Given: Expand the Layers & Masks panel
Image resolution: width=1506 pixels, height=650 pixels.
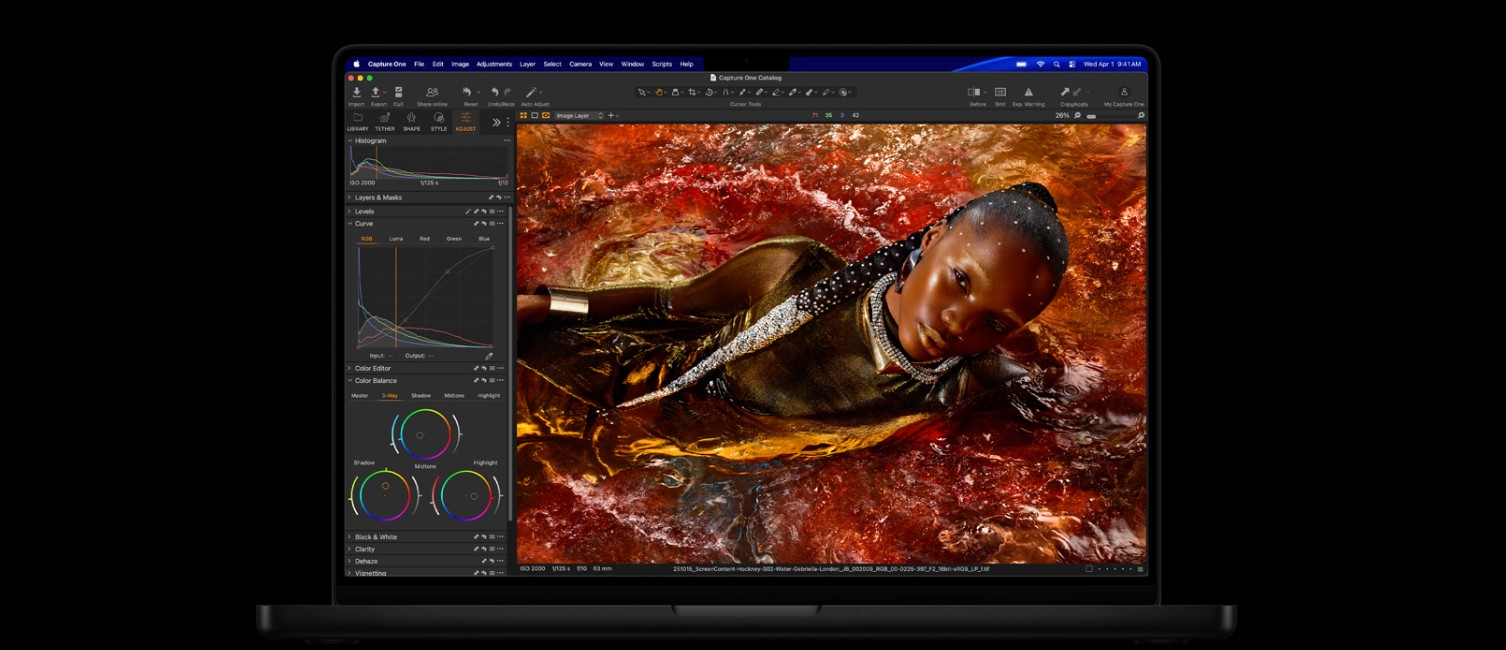Looking at the screenshot, I should (378, 198).
